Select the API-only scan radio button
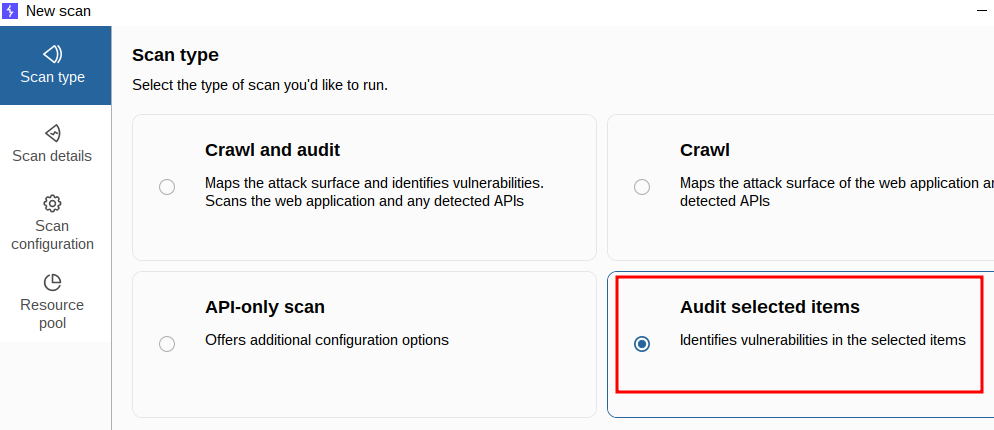The height and width of the screenshot is (430, 994). [x=167, y=344]
